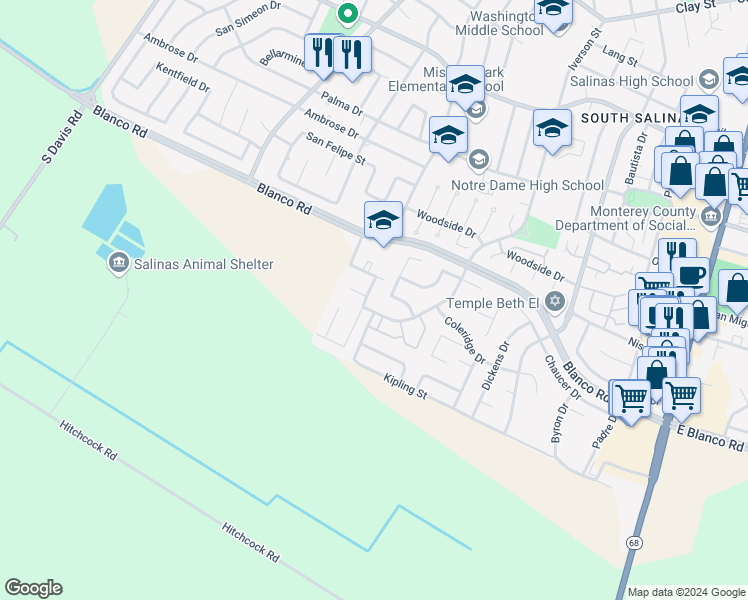Click the Byron Dr street label
Image resolution: width=748 pixels, height=600 pixels.
560,423
